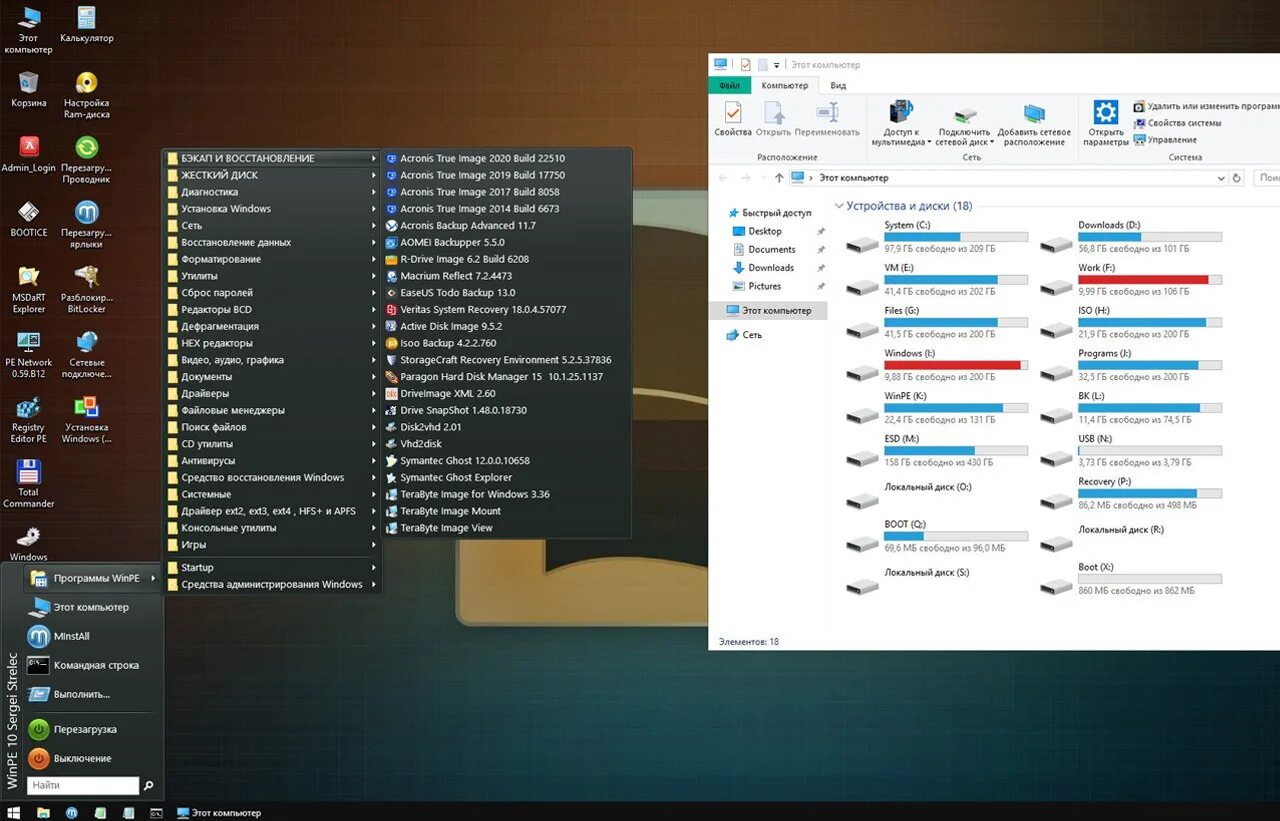Select Сеть in navigation pane
The image size is (1280, 821).
pos(744,335)
